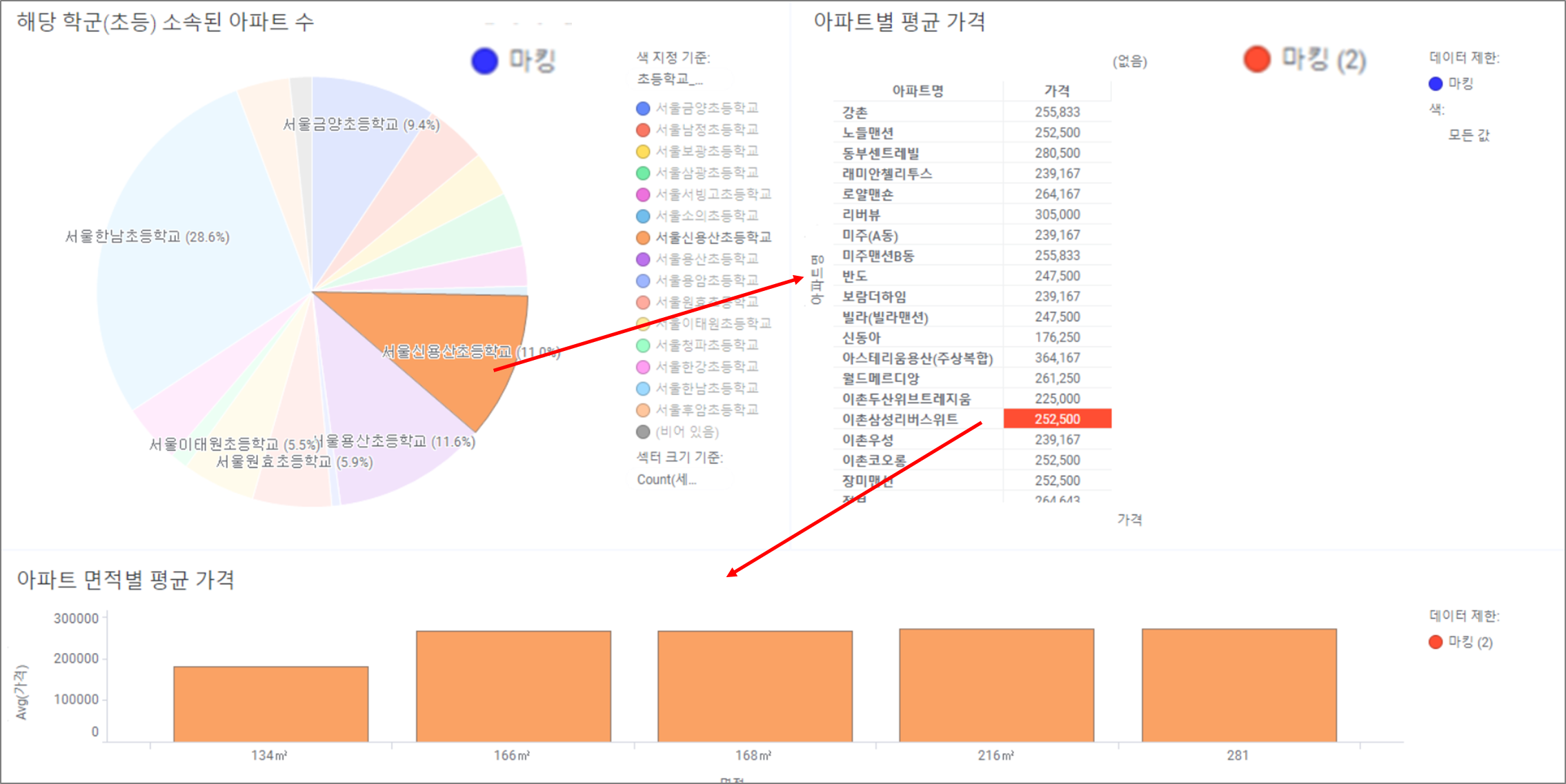
Task: Select the 리버뷰 row in the table
Action: pyautogui.click(x=918, y=214)
